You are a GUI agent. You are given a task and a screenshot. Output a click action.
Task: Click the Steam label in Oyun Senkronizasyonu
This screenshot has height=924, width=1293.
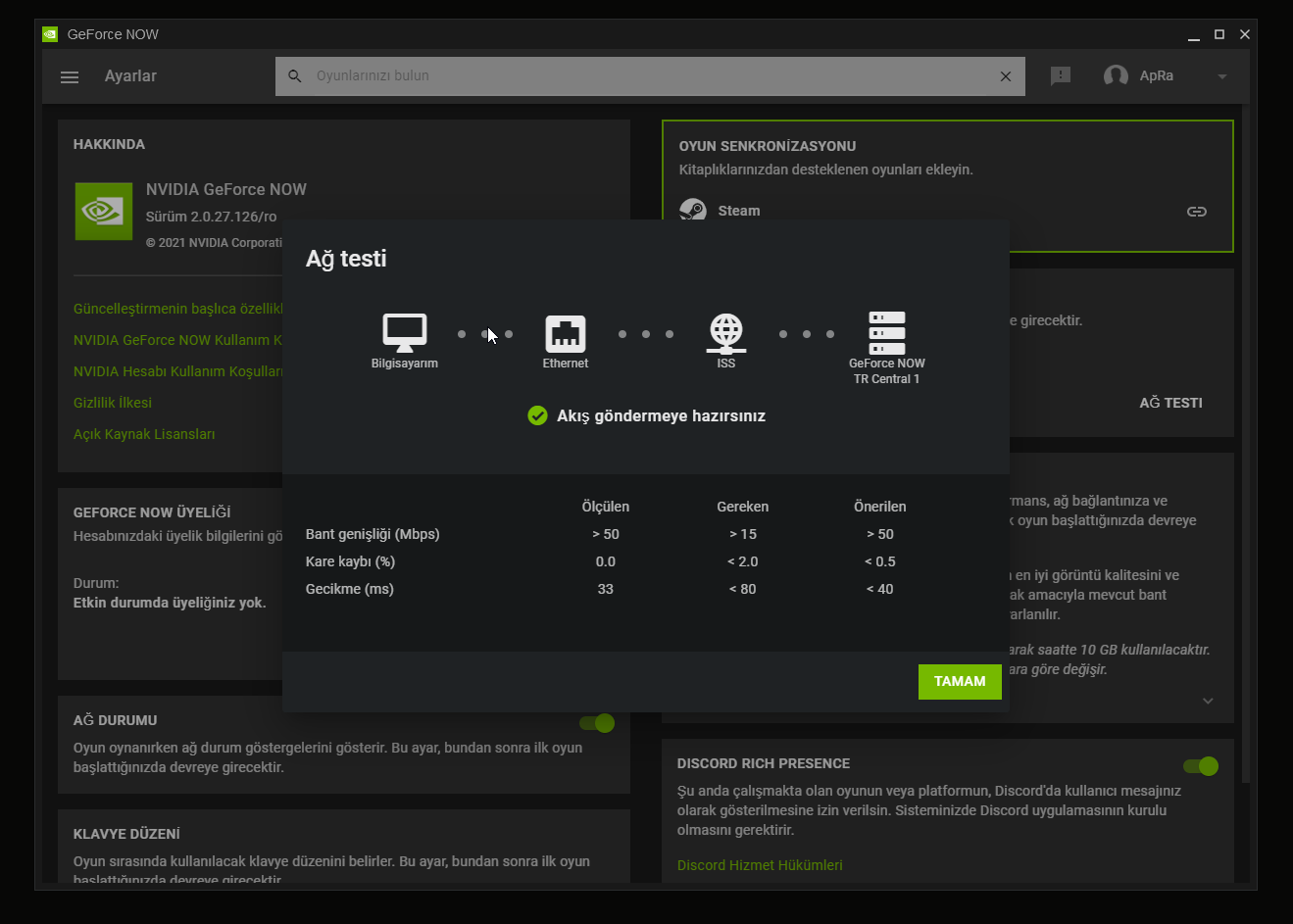click(x=739, y=211)
